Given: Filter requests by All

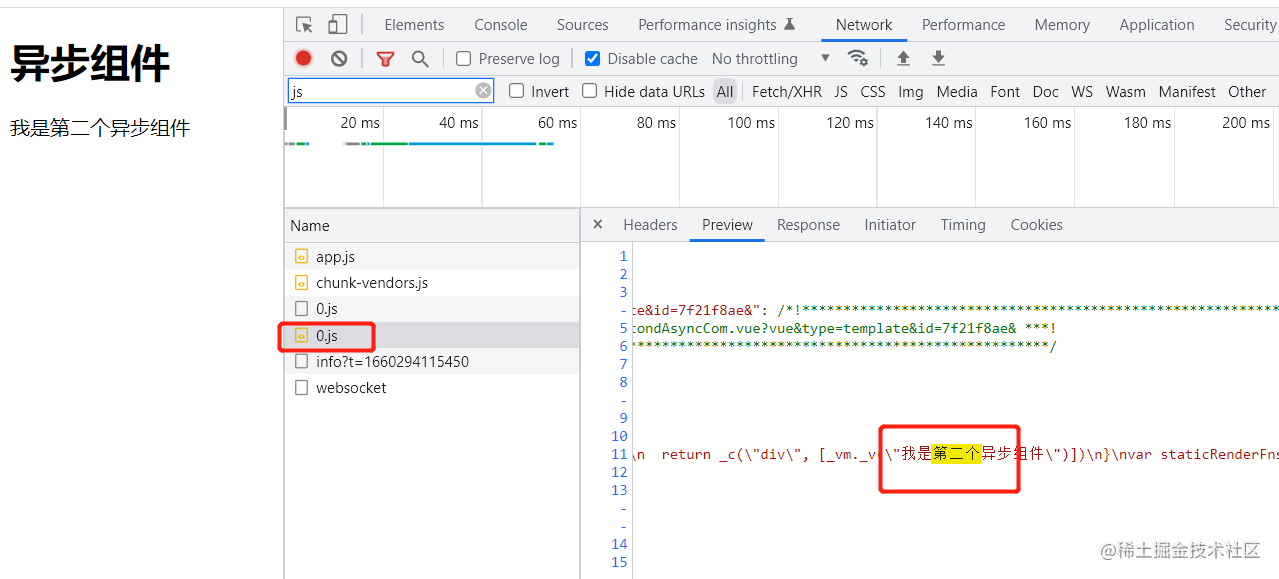Looking at the screenshot, I should pyautogui.click(x=725, y=91).
